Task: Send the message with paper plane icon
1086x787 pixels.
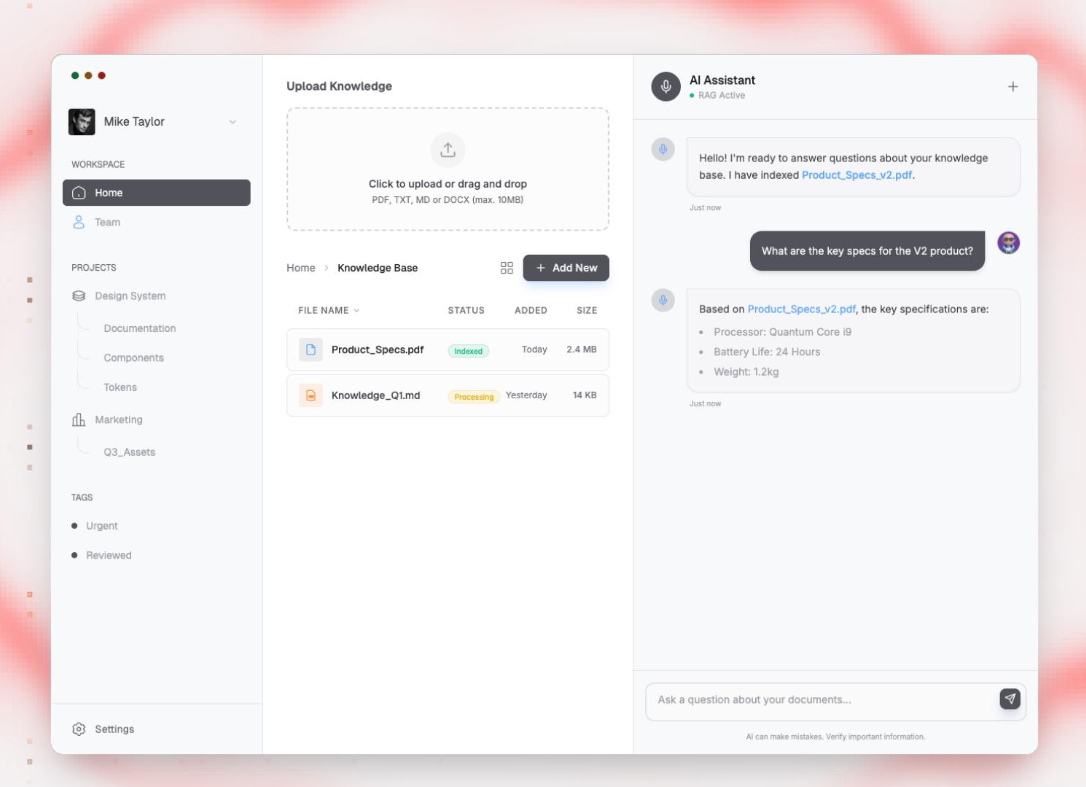Action: [x=1010, y=698]
